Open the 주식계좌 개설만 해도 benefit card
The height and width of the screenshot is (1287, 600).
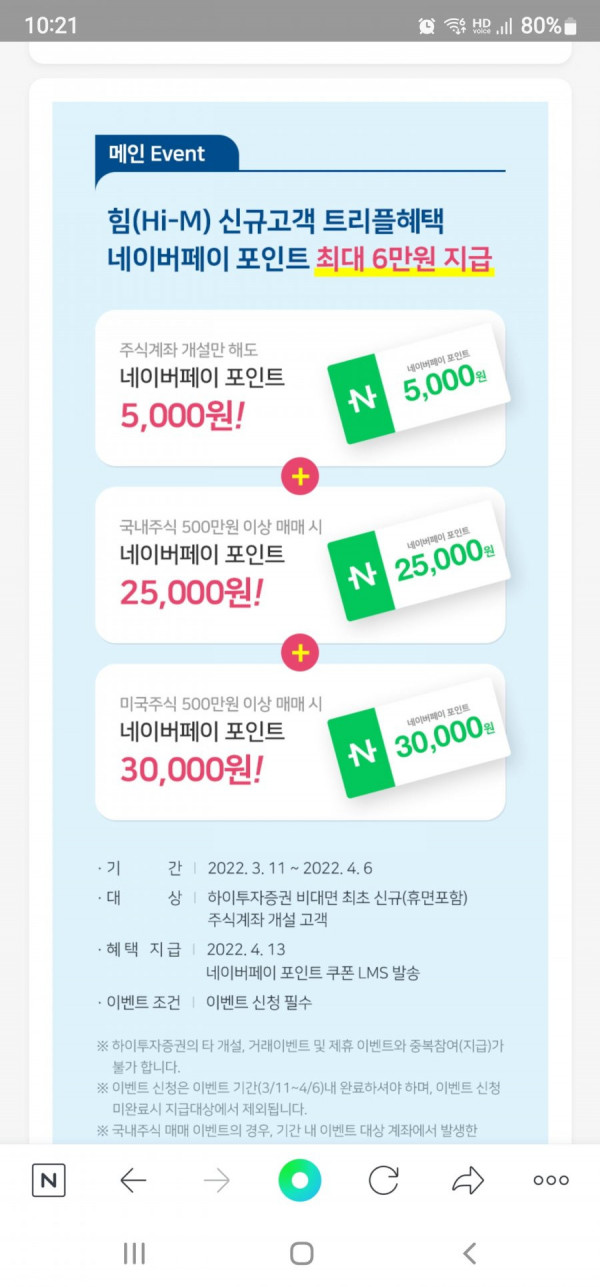pyautogui.click(x=300, y=388)
